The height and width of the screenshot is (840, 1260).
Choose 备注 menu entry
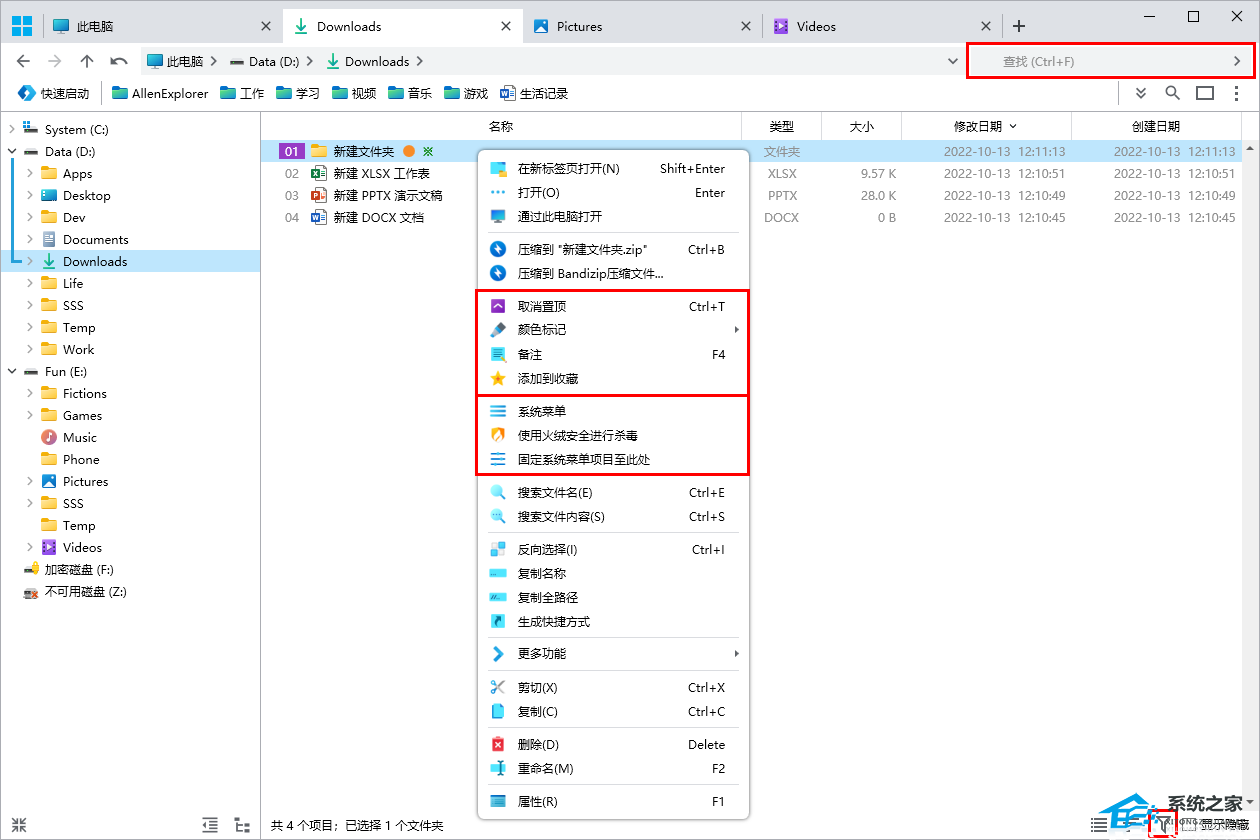(613, 354)
